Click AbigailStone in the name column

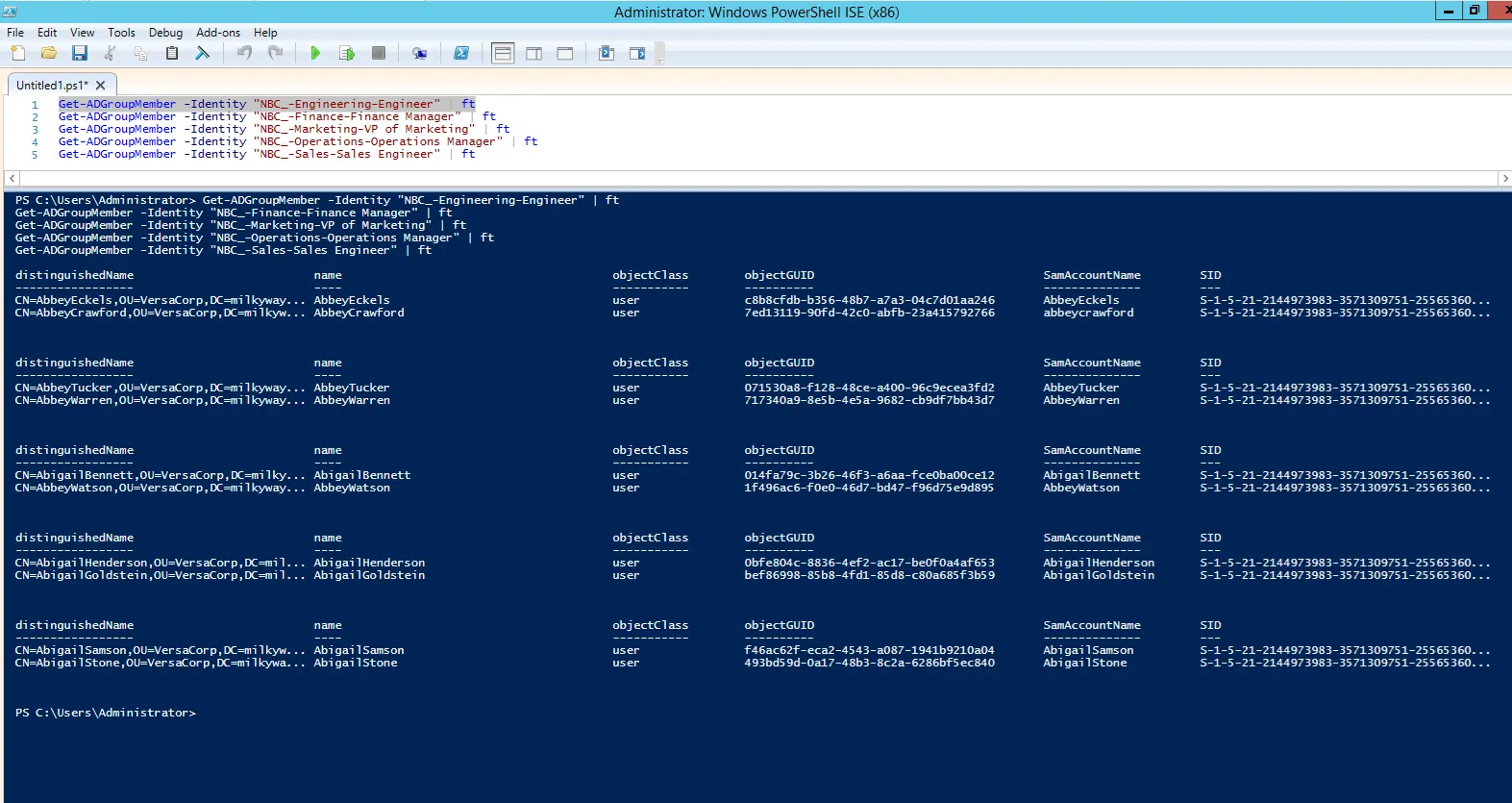356,663
